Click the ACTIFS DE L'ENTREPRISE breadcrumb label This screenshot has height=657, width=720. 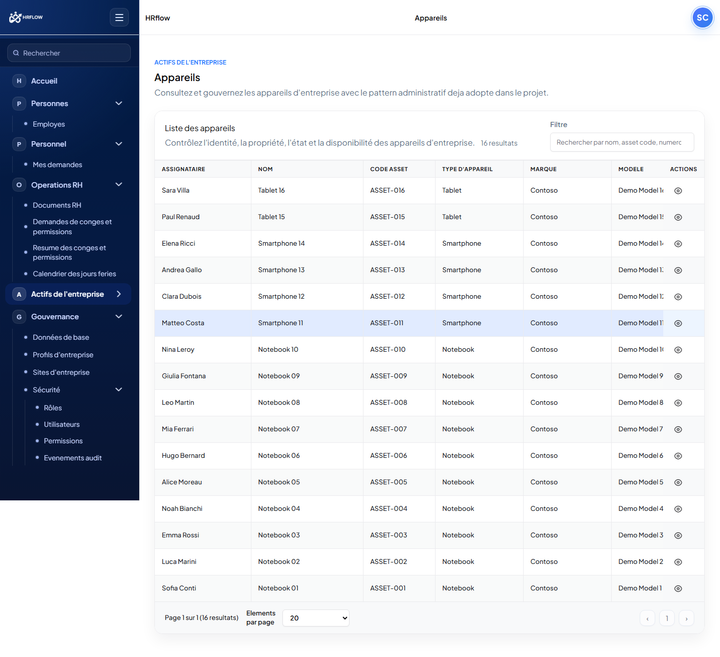190,62
